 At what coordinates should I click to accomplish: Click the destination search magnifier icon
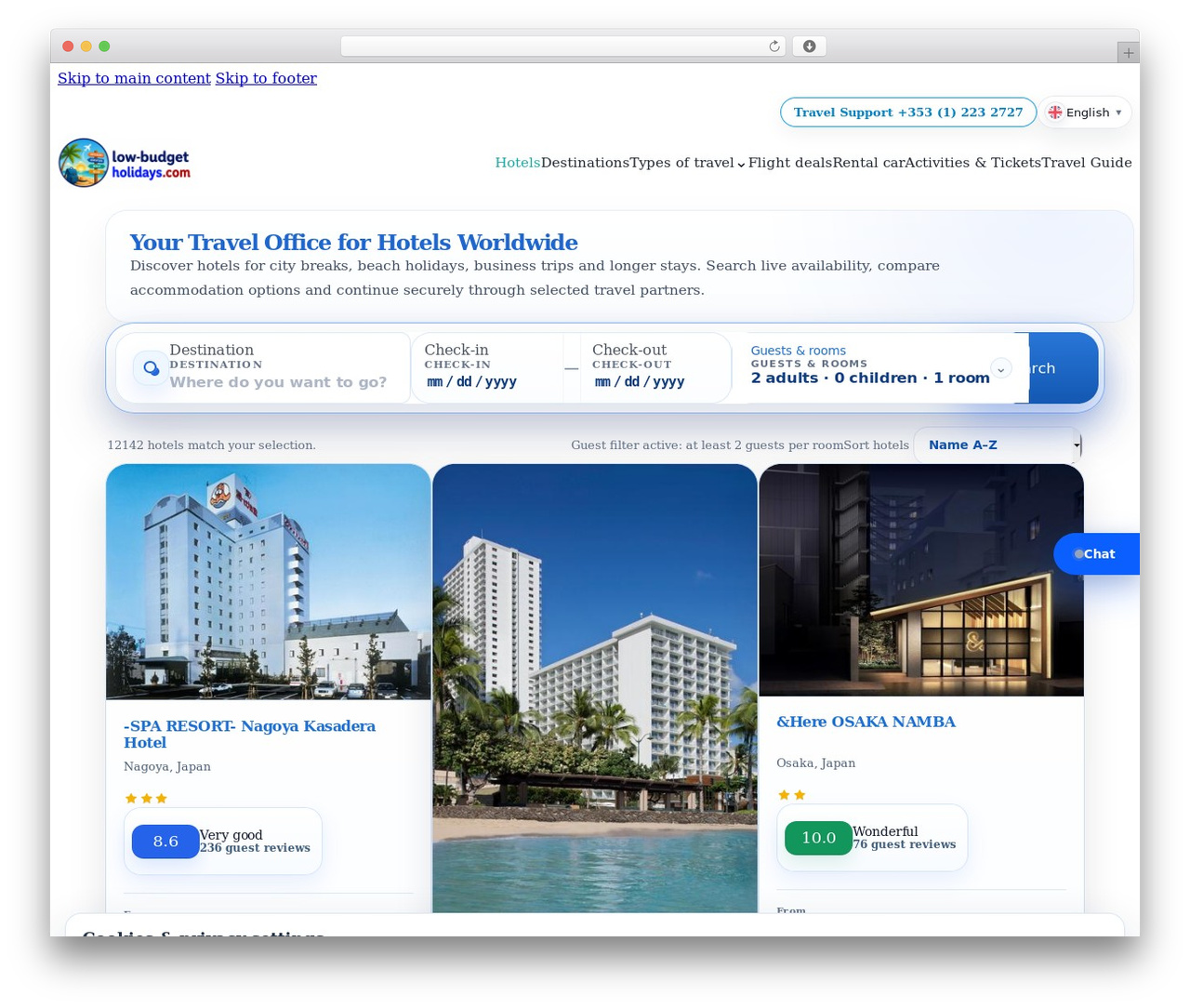point(151,368)
